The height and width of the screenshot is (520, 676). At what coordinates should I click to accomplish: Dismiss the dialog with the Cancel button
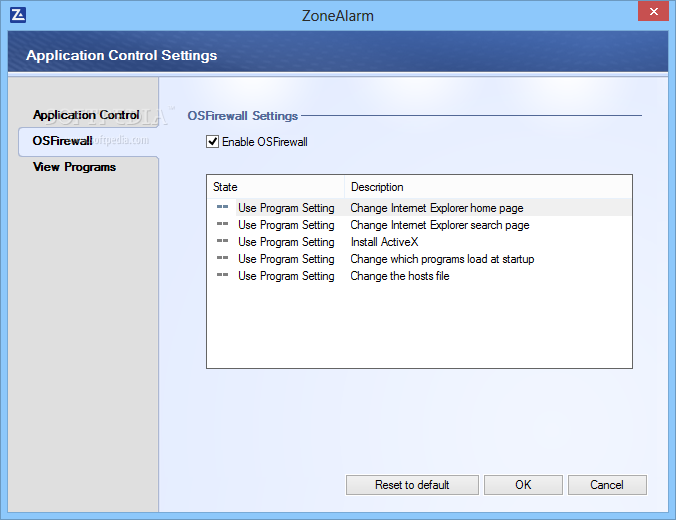coord(607,485)
